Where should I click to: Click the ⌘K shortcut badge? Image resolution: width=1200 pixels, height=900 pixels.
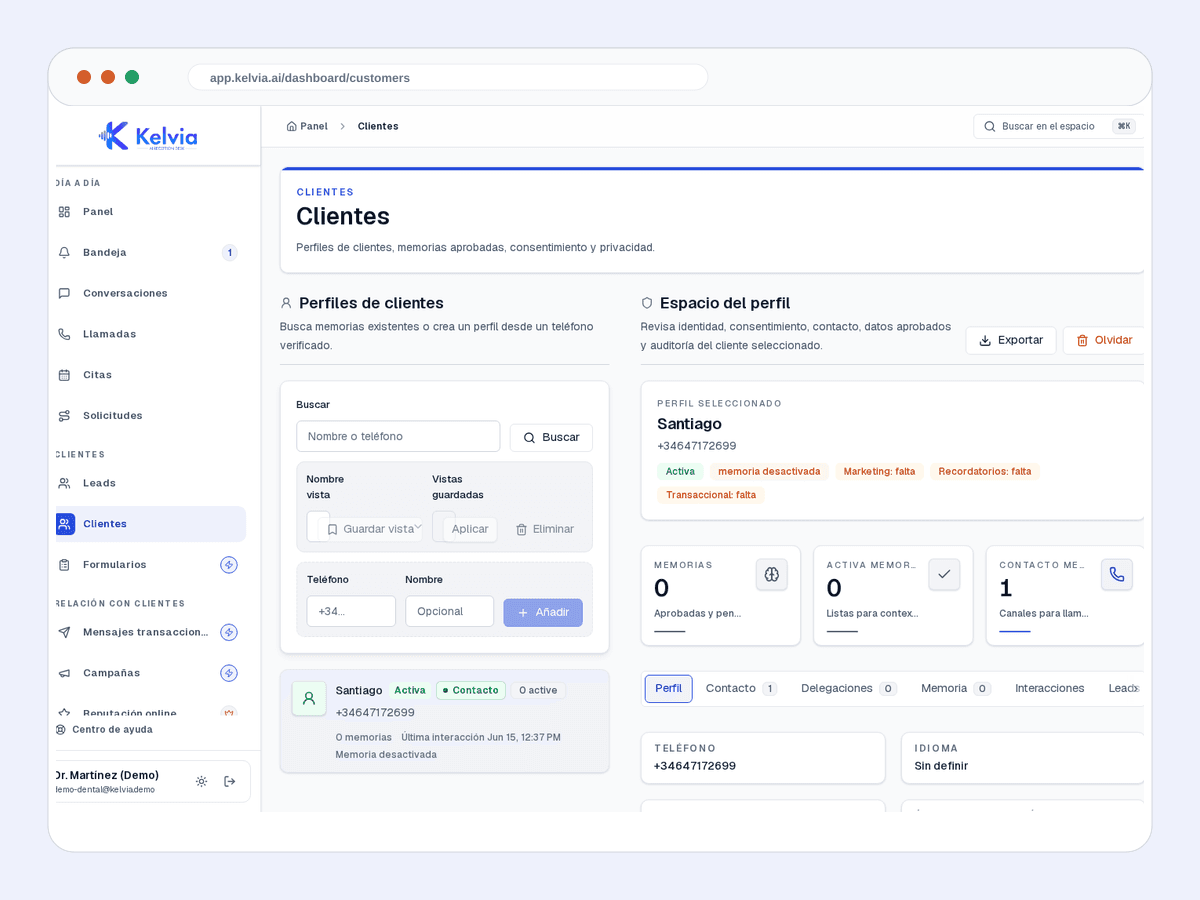(1124, 126)
